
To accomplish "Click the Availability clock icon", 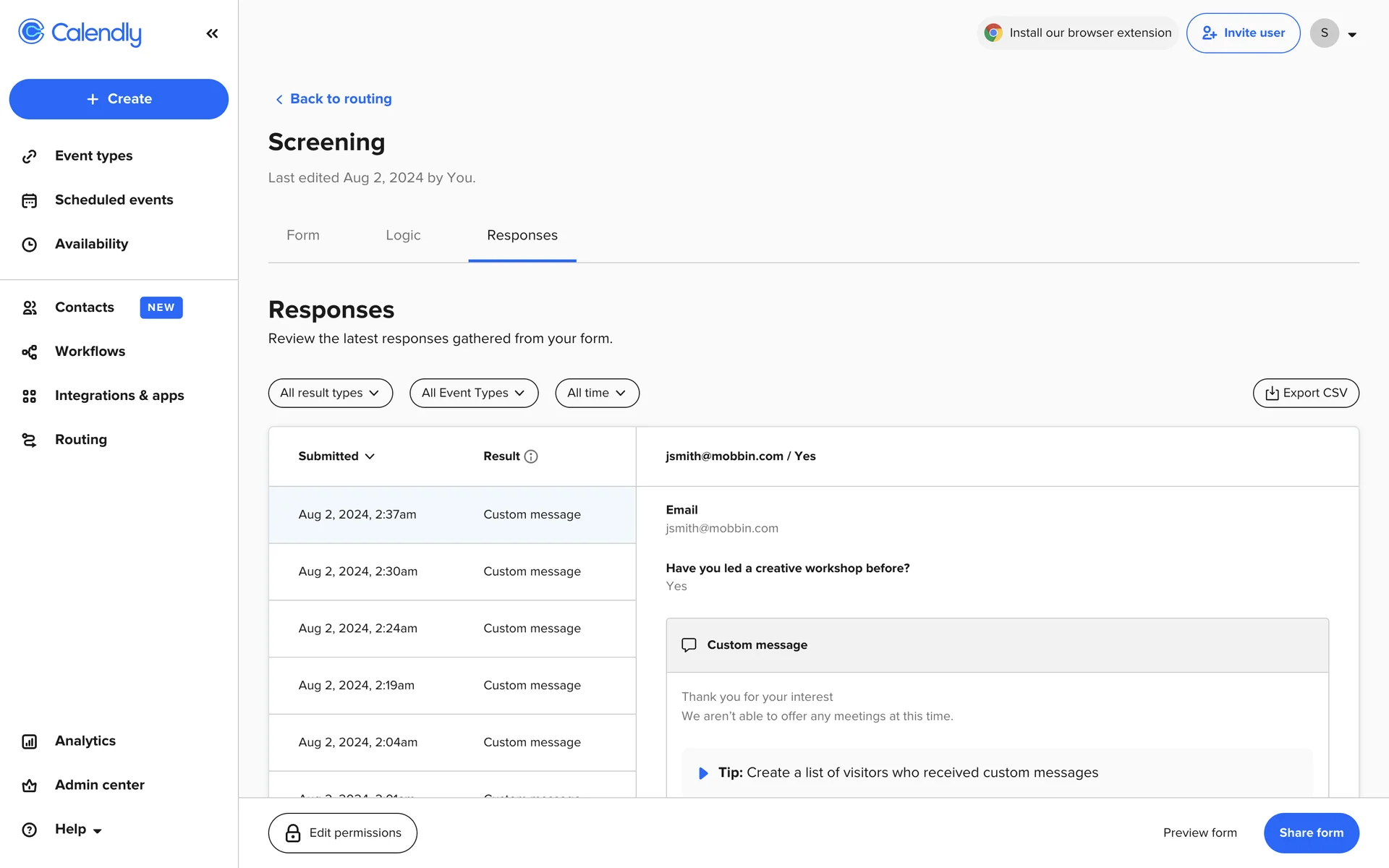I will [29, 244].
